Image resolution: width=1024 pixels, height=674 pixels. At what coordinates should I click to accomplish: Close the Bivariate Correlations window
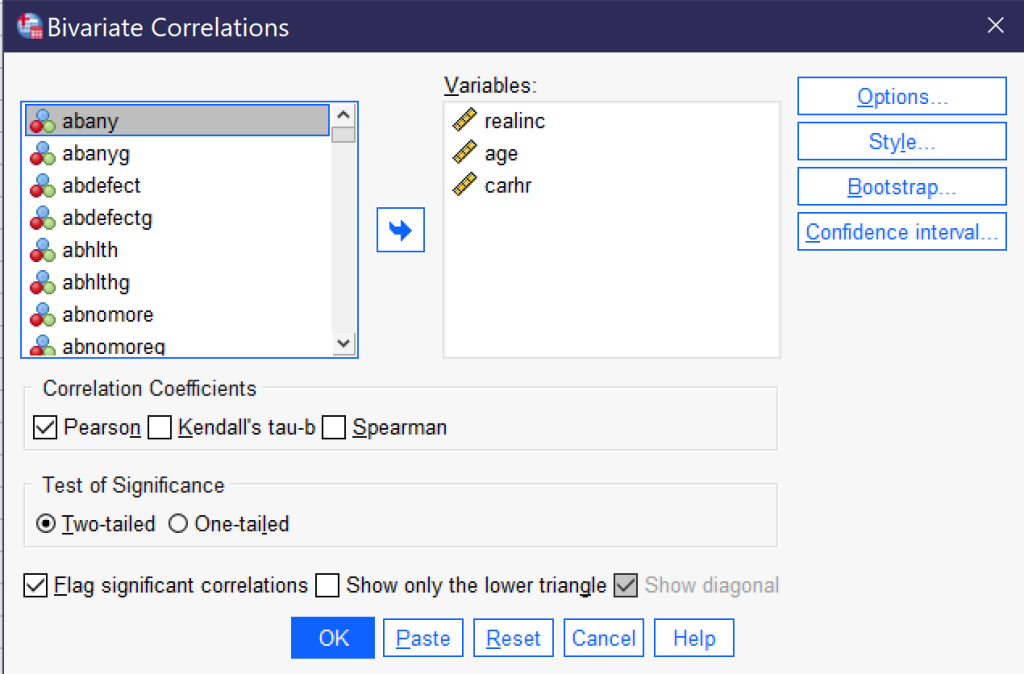click(x=995, y=25)
